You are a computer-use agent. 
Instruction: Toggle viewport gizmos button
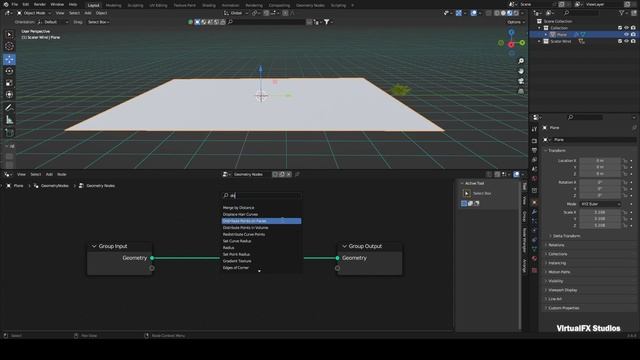click(459, 13)
